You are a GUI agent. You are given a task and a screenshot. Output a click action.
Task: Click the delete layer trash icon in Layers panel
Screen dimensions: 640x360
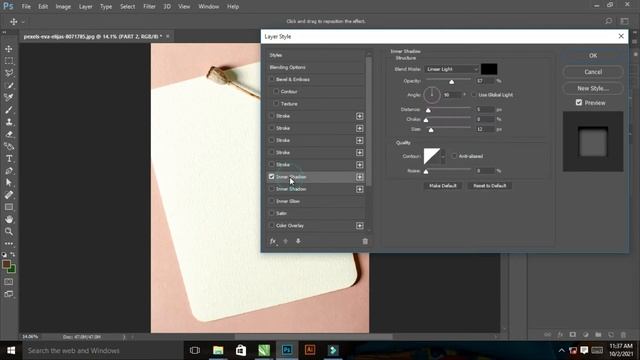[x=623, y=335]
